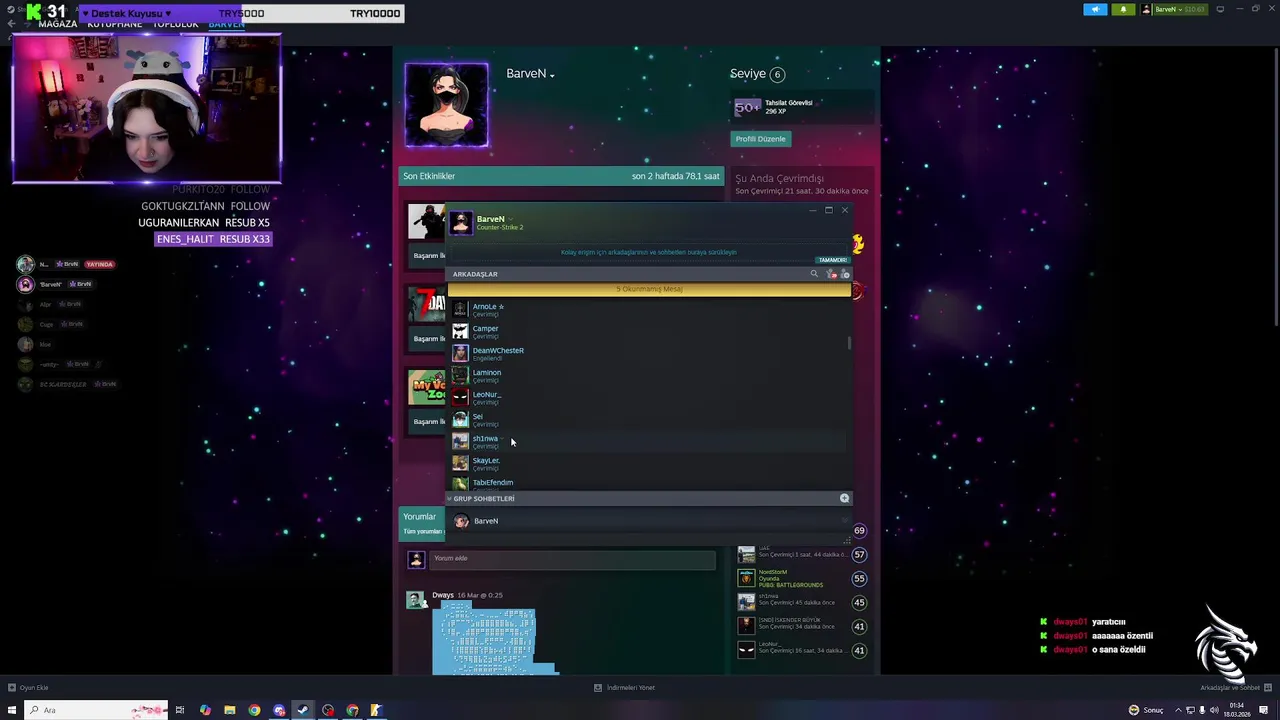Click Oyun Ekle in Steam footer
Viewport: 1280px width, 720px height.
(29, 688)
